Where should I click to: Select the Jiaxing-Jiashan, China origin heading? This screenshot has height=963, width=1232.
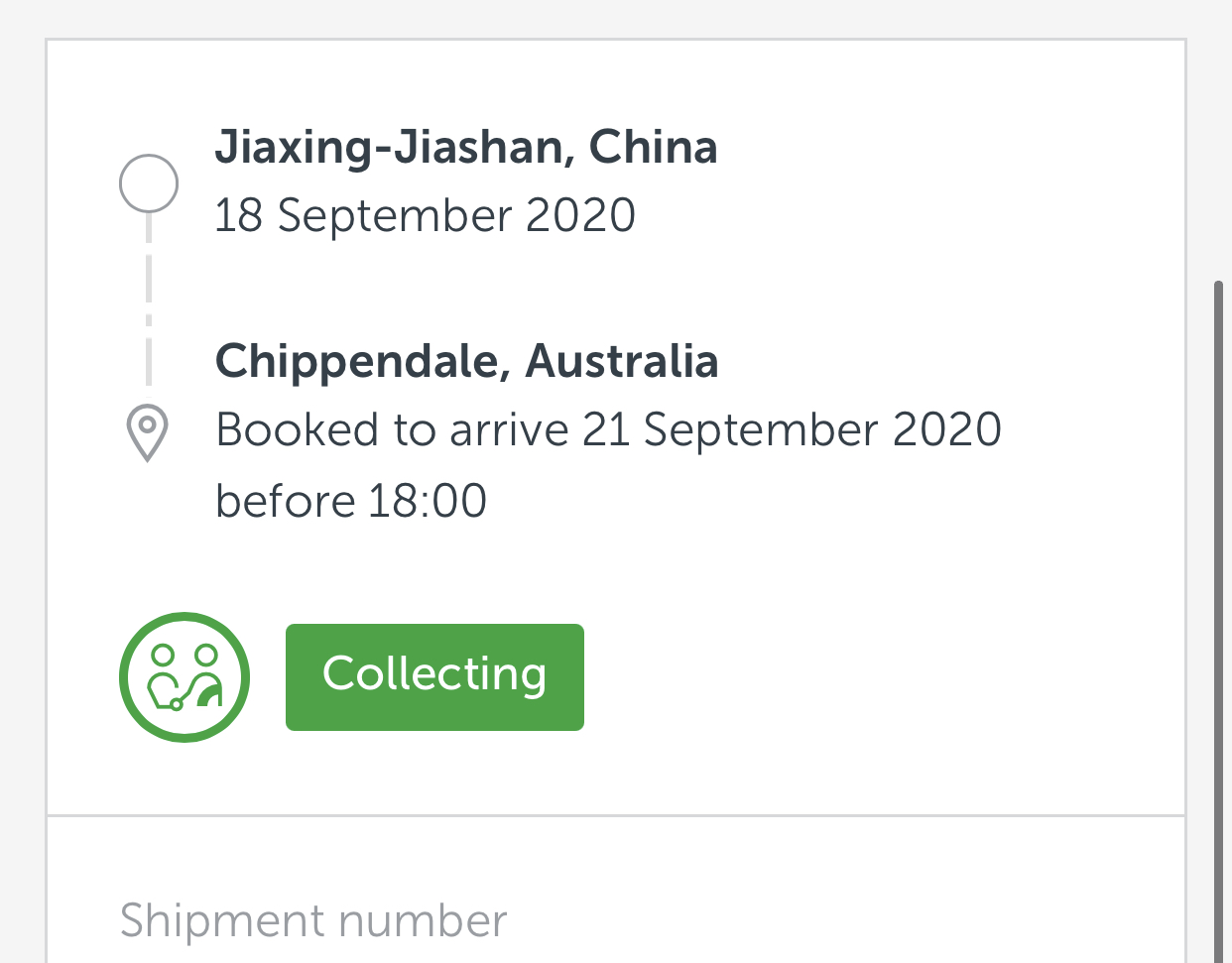coord(466,147)
